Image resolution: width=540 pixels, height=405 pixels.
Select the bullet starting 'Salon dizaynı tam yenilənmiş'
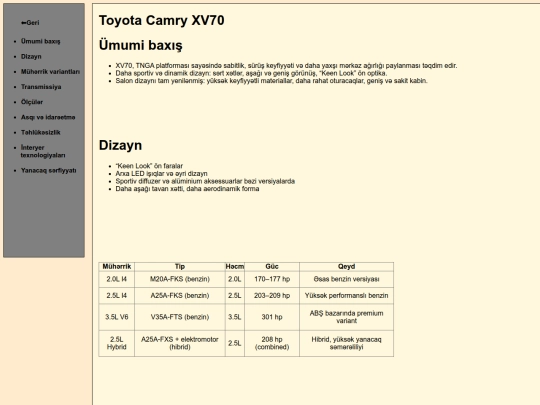[x=271, y=81]
